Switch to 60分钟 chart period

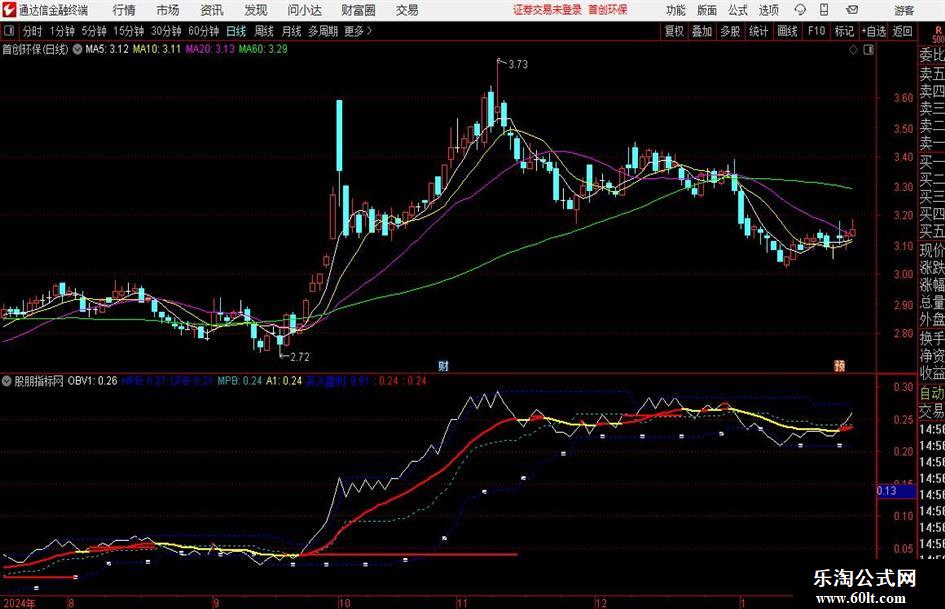203,31
